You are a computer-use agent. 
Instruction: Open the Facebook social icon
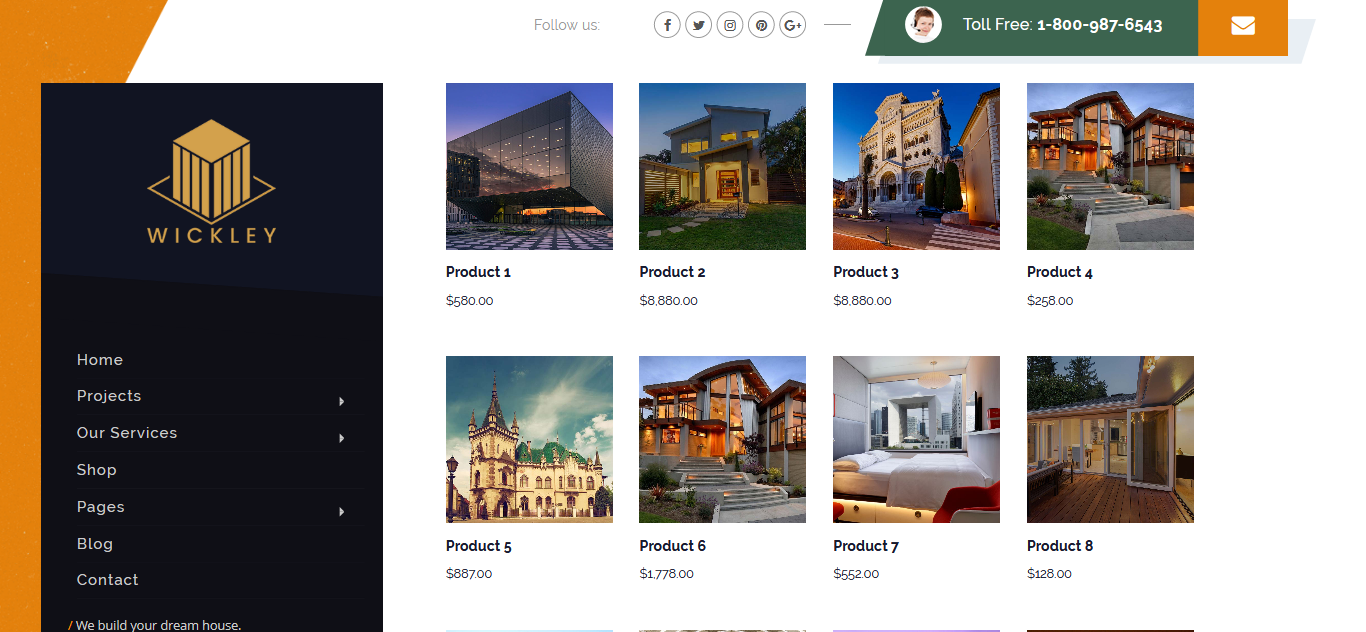(x=667, y=25)
